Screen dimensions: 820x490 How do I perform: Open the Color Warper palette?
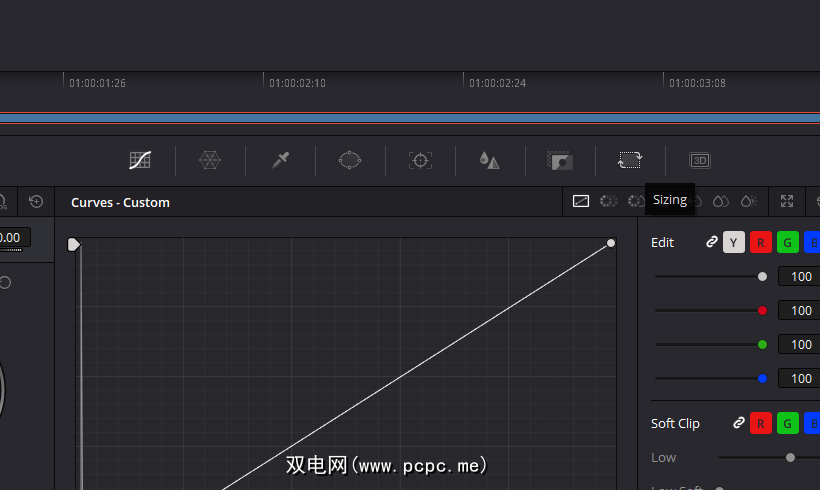[x=210, y=160]
